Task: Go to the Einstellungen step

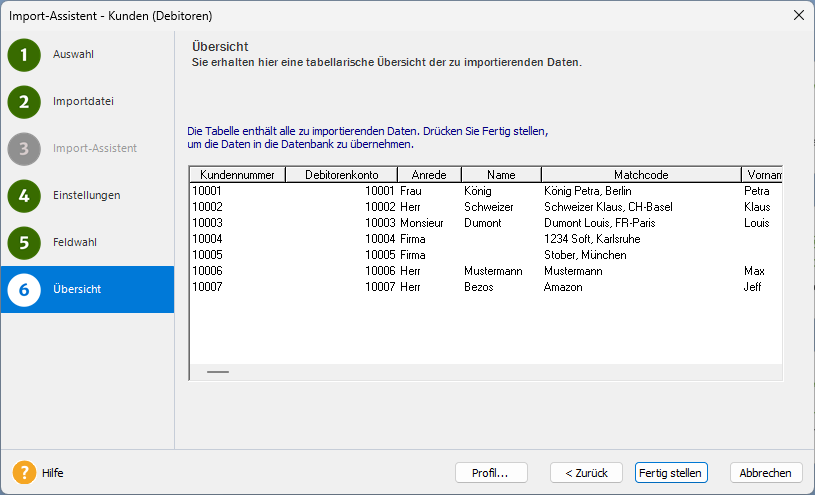Action: tap(86, 195)
